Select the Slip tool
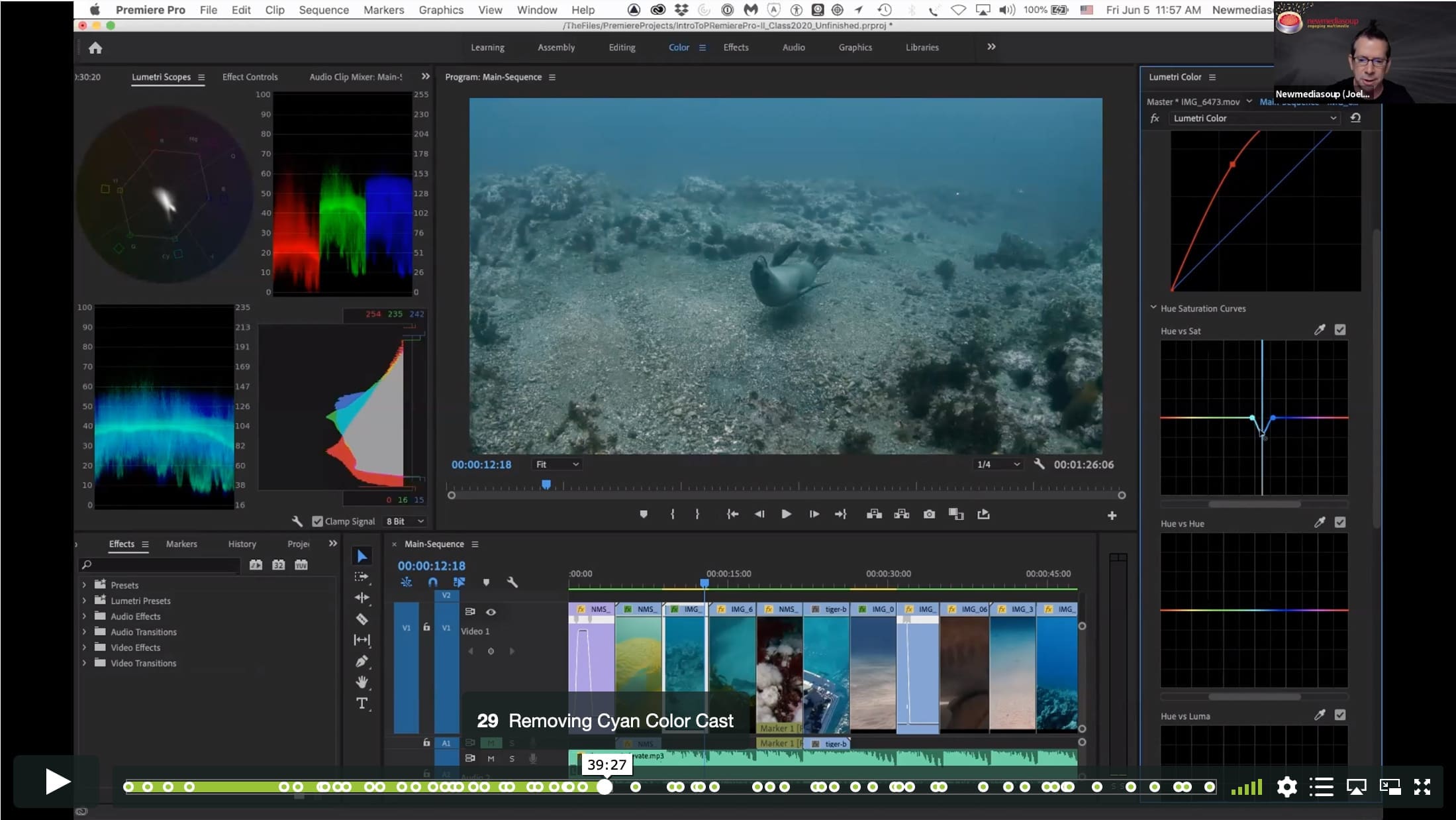 click(362, 640)
